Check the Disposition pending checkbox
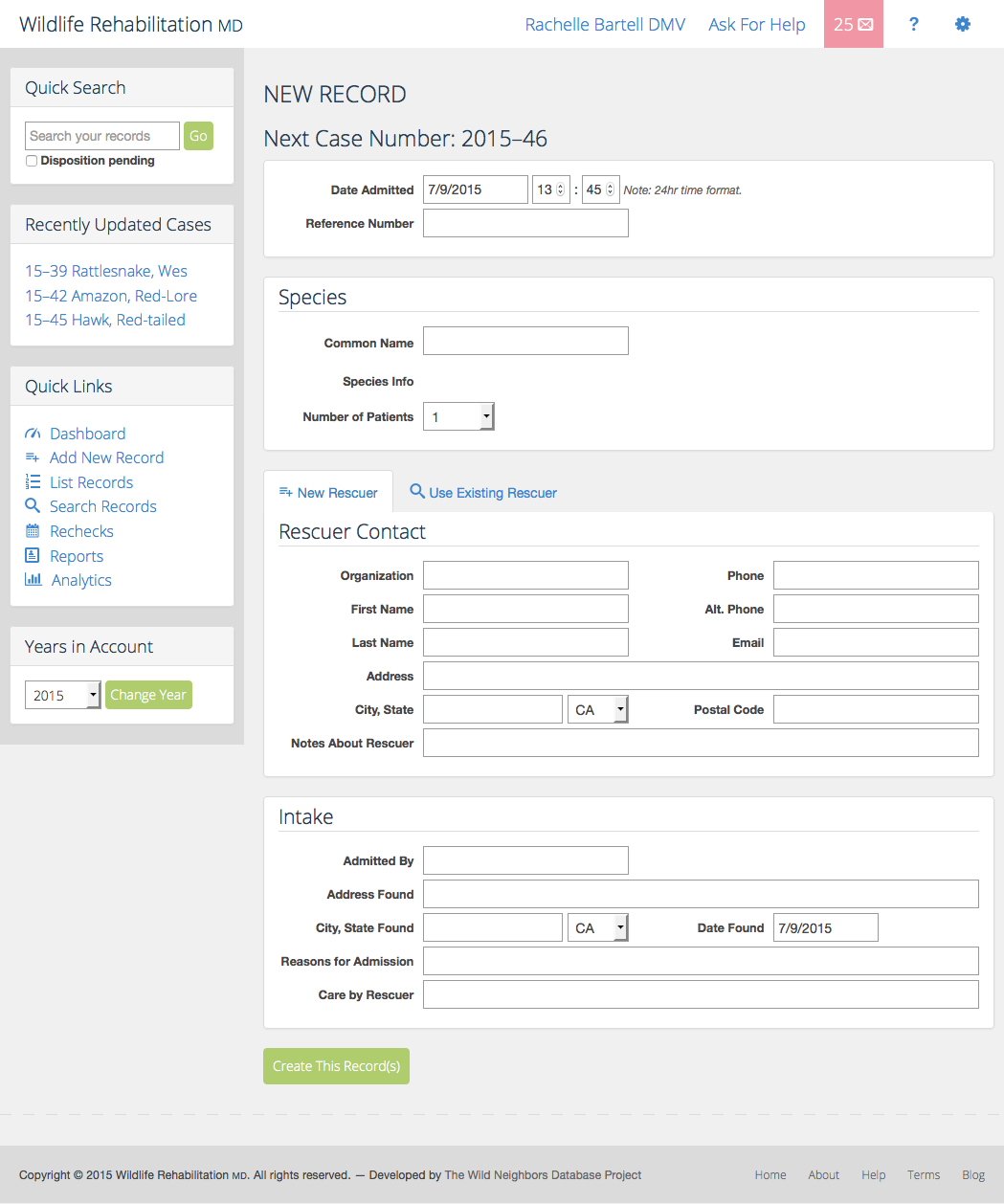 [x=32, y=161]
